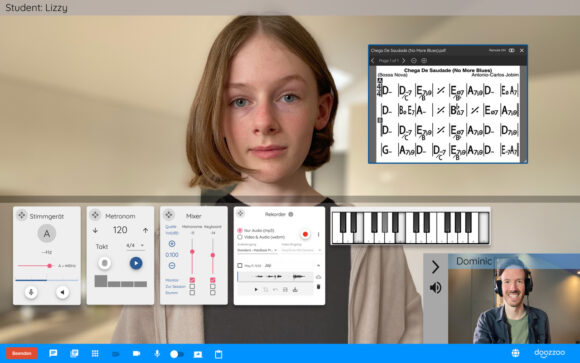The image size is (580, 363).
Task: Toggle the Remote On switch in PDF viewer
Action: 512,50
